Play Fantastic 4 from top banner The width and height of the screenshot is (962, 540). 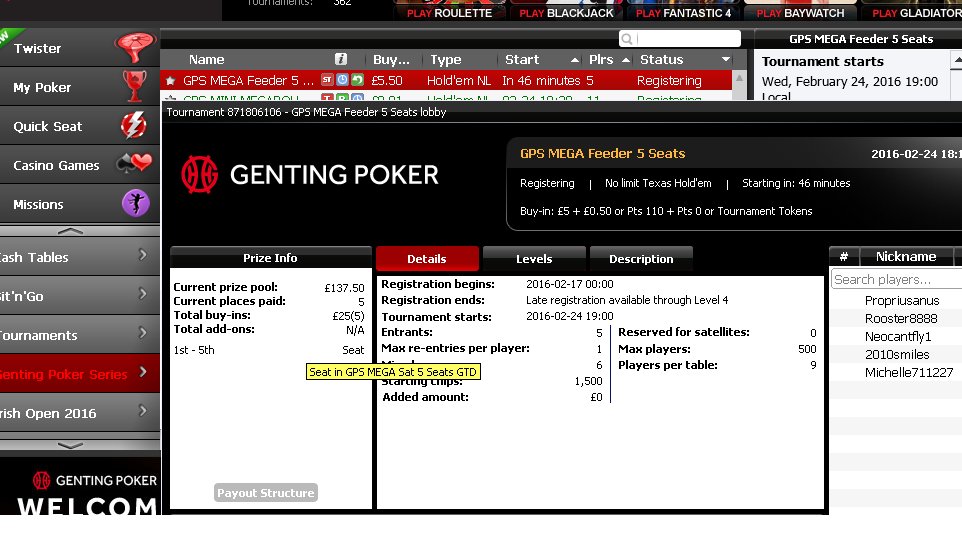[x=683, y=13]
